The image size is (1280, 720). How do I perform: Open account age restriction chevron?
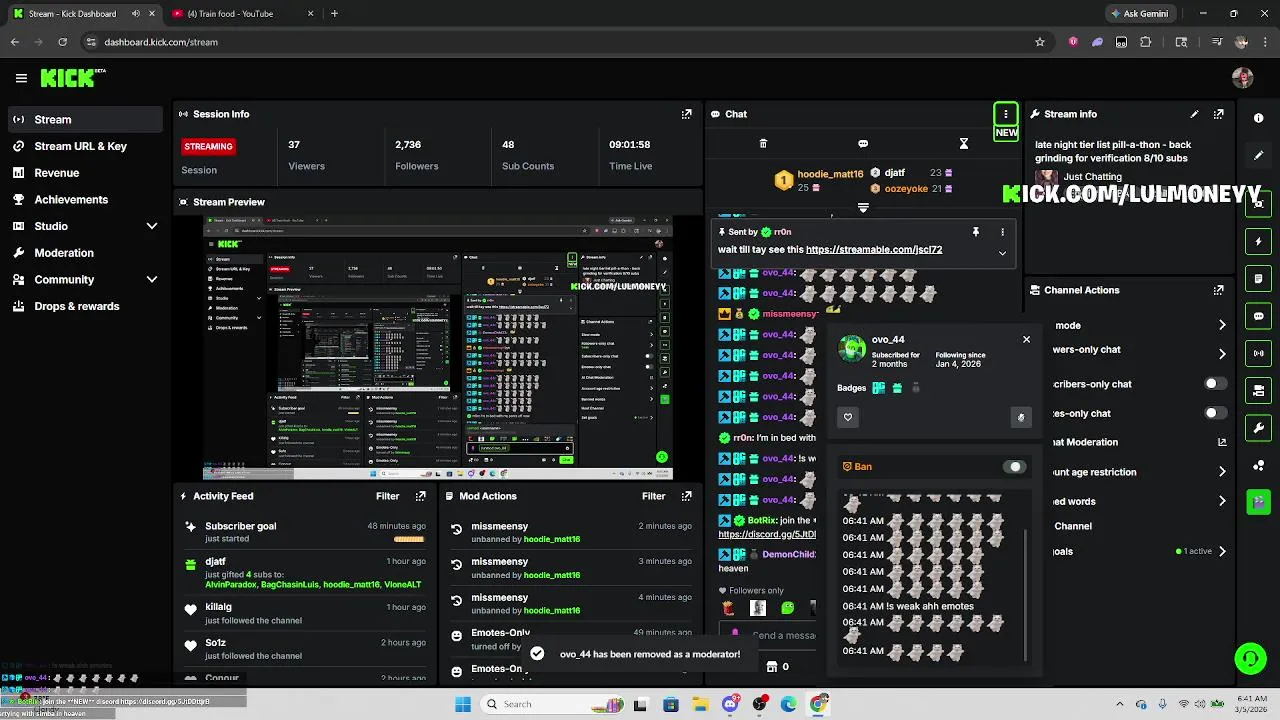pyautogui.click(x=1222, y=472)
